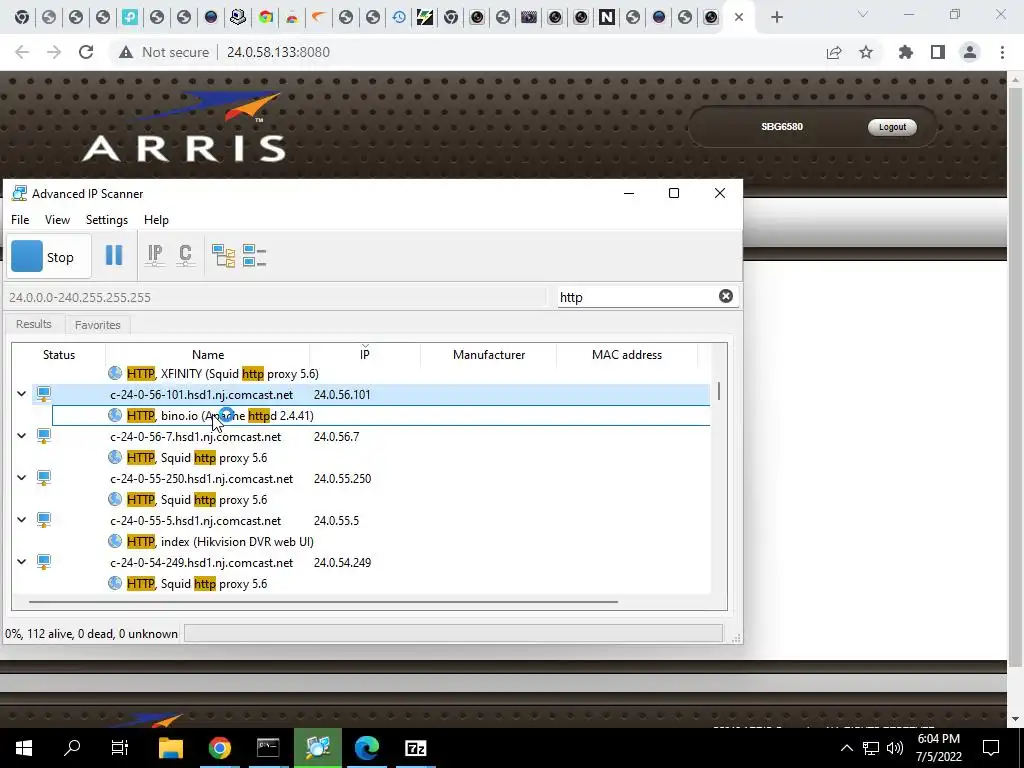Image resolution: width=1024 pixels, height=768 pixels.
Task: Open 7-Zip from the taskbar
Action: coord(416,748)
